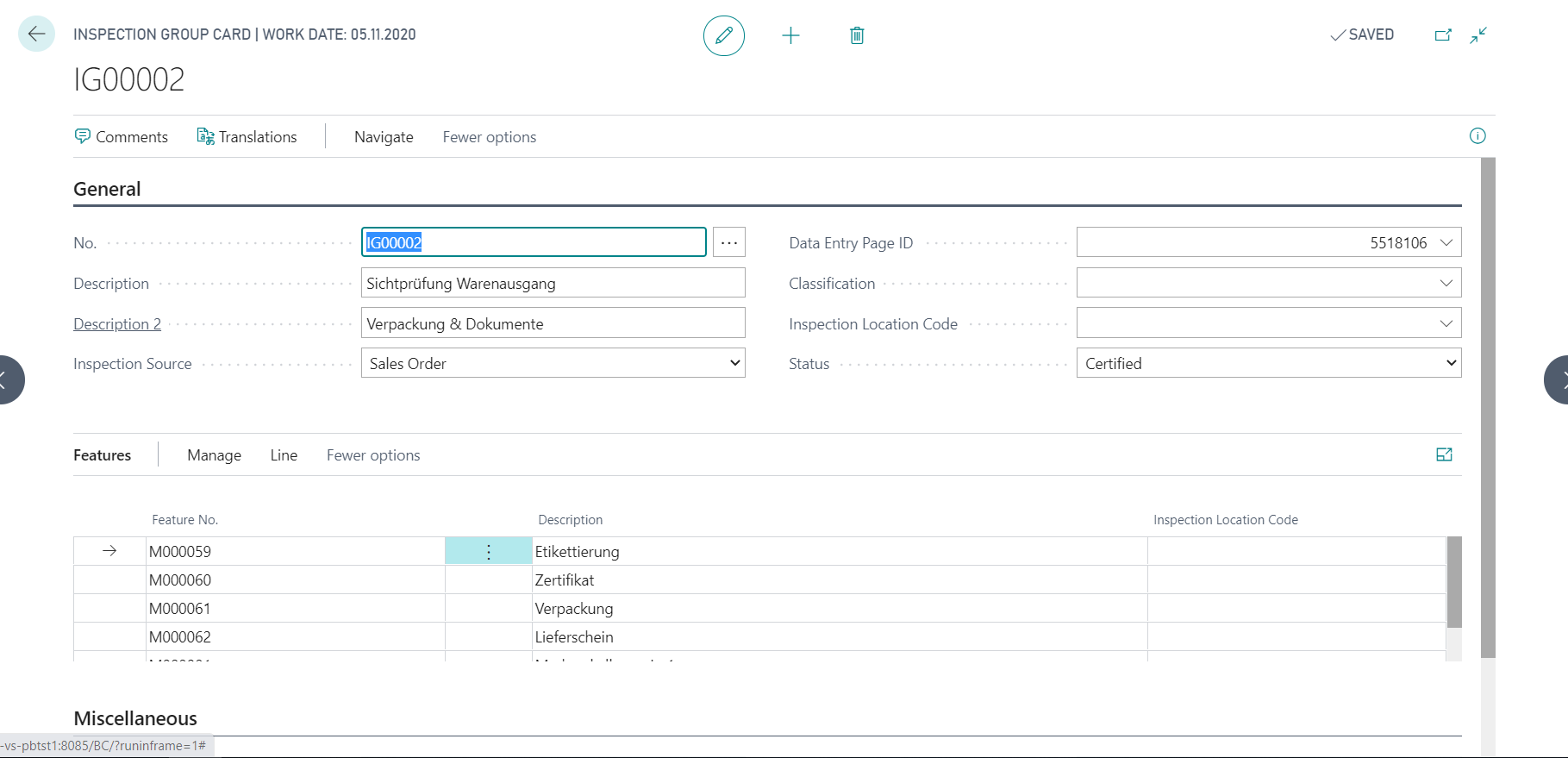Delete the record using trash icon

pyautogui.click(x=857, y=35)
